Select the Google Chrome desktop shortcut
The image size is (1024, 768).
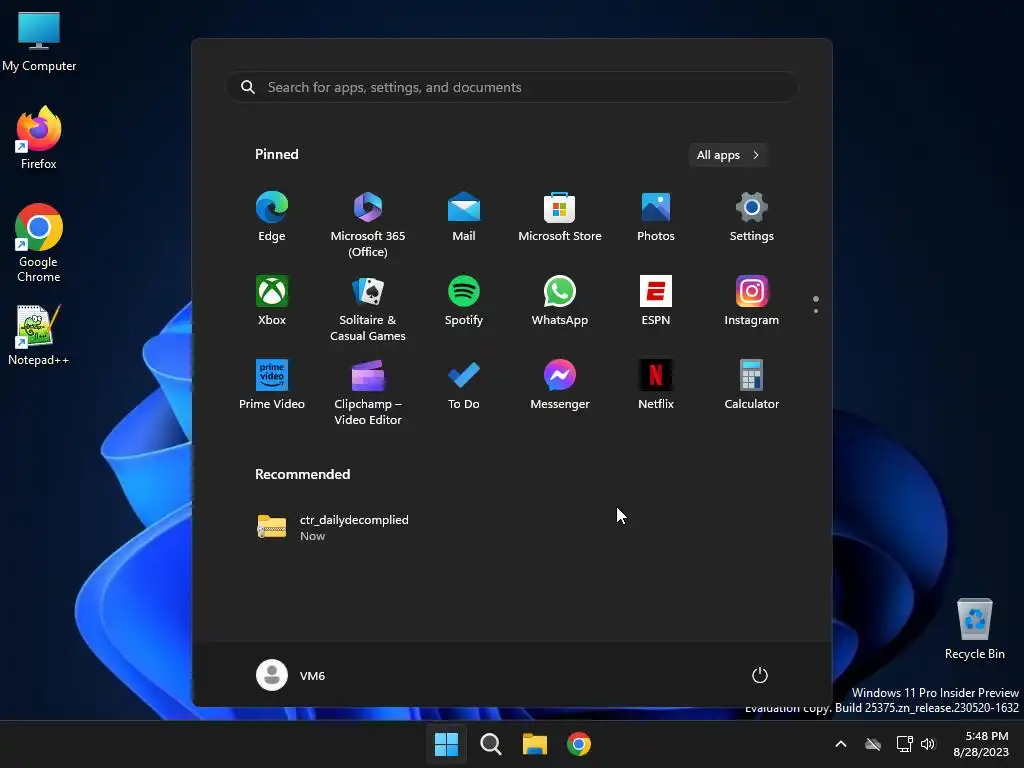[39, 243]
